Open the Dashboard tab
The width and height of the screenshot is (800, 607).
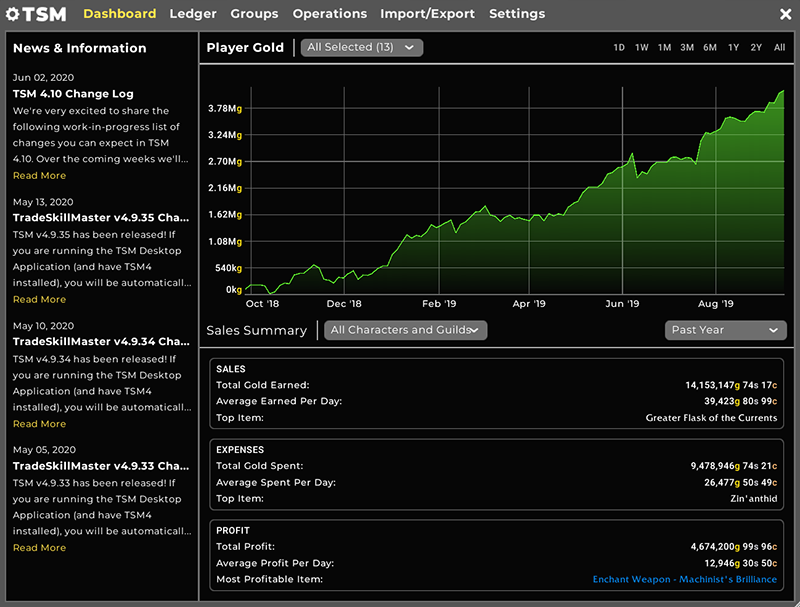coord(120,14)
